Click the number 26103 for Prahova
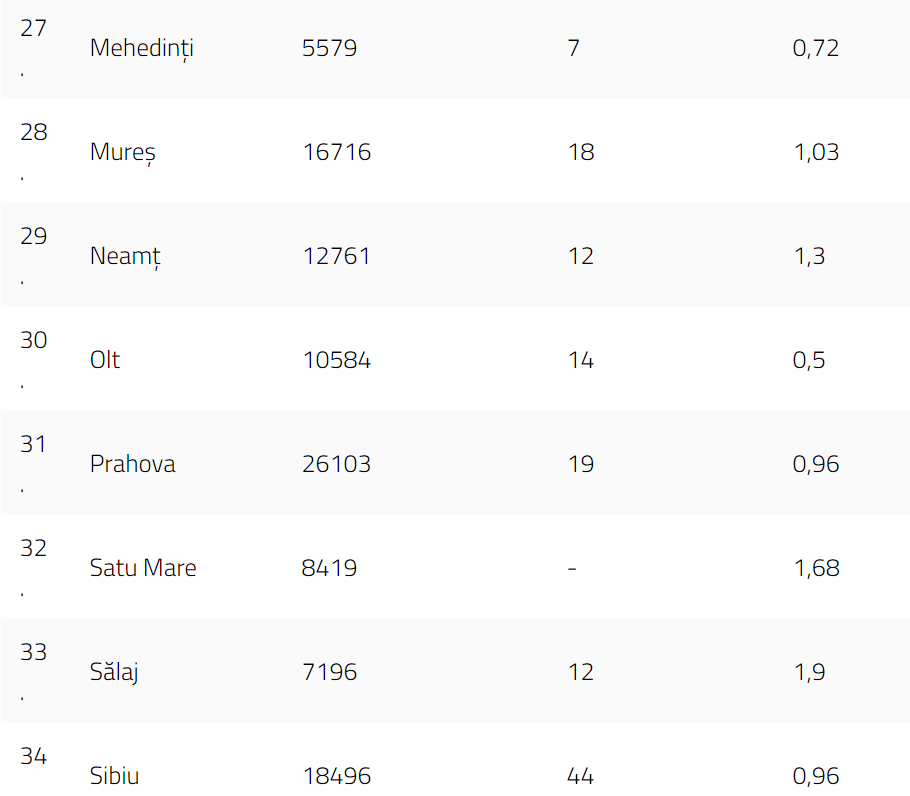910x796 pixels. tap(336, 464)
